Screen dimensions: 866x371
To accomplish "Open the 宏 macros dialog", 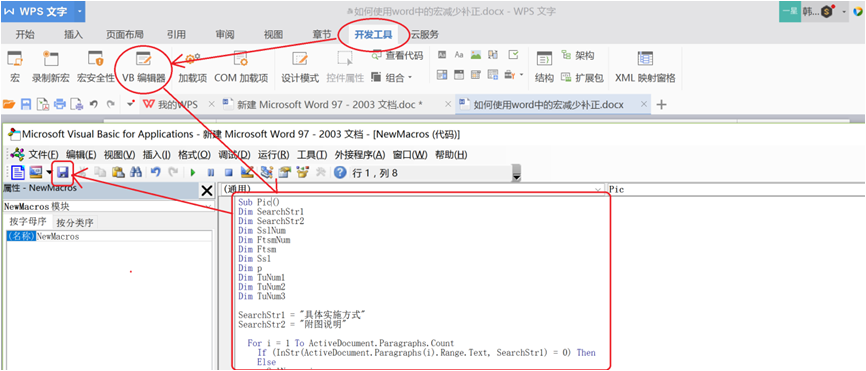I will click(15, 67).
